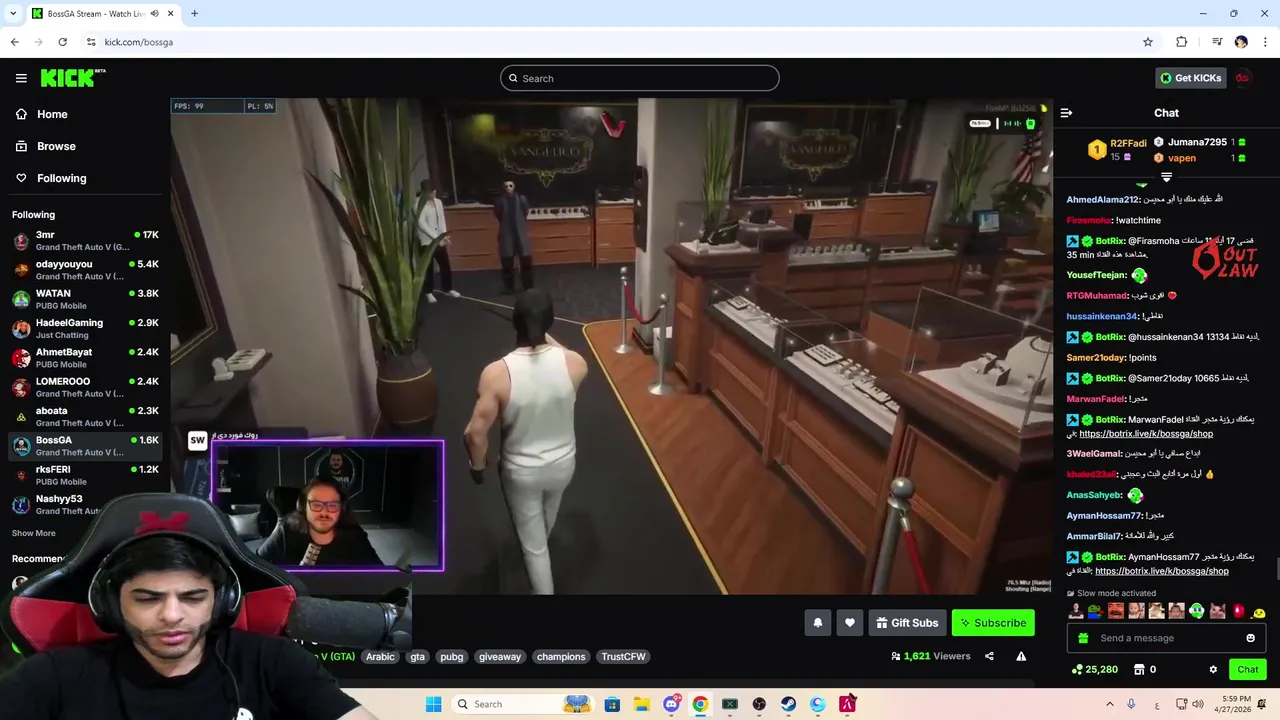Select the giveaway stream tag
Viewport: 1280px width, 720px height.
click(x=499, y=656)
